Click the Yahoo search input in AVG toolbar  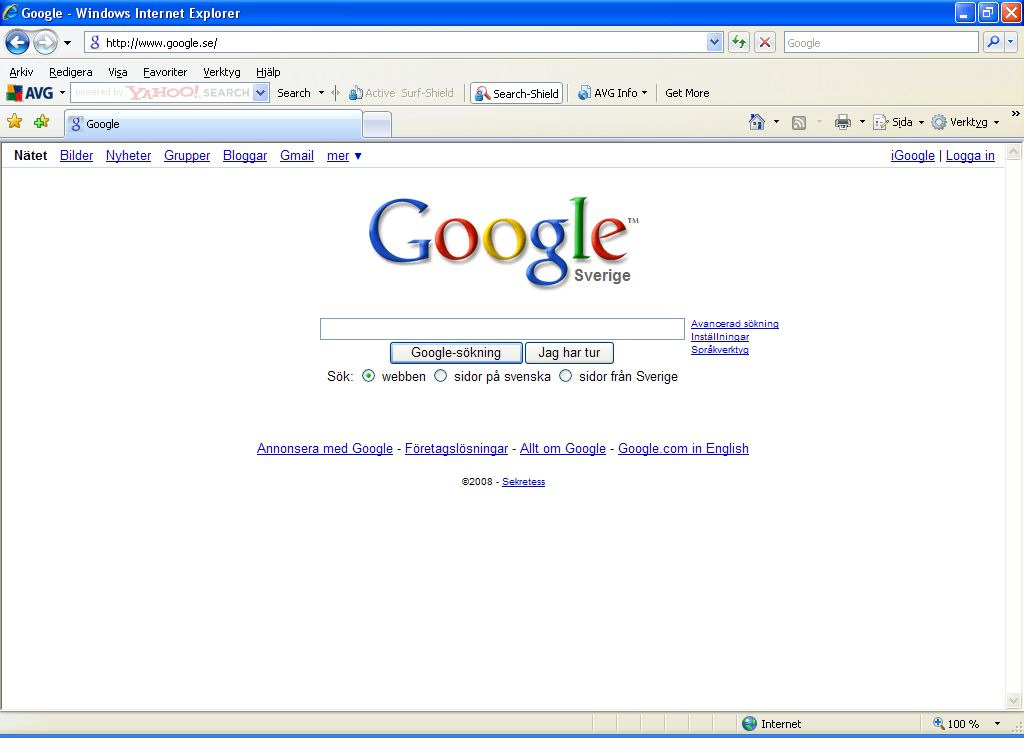pos(162,92)
